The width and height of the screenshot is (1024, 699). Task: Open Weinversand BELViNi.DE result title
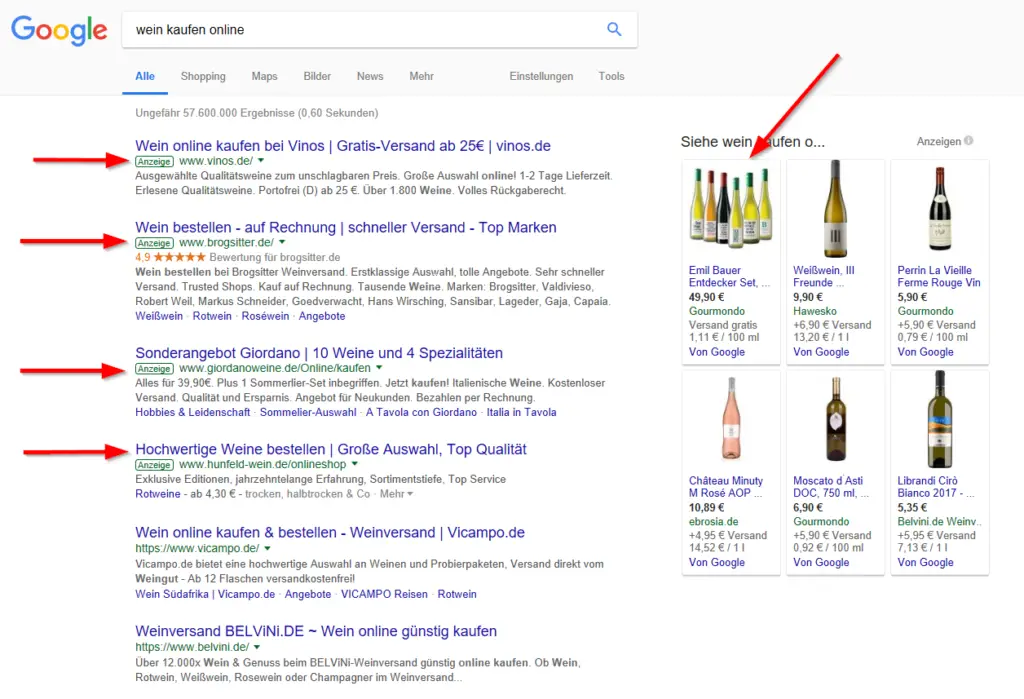click(x=316, y=631)
